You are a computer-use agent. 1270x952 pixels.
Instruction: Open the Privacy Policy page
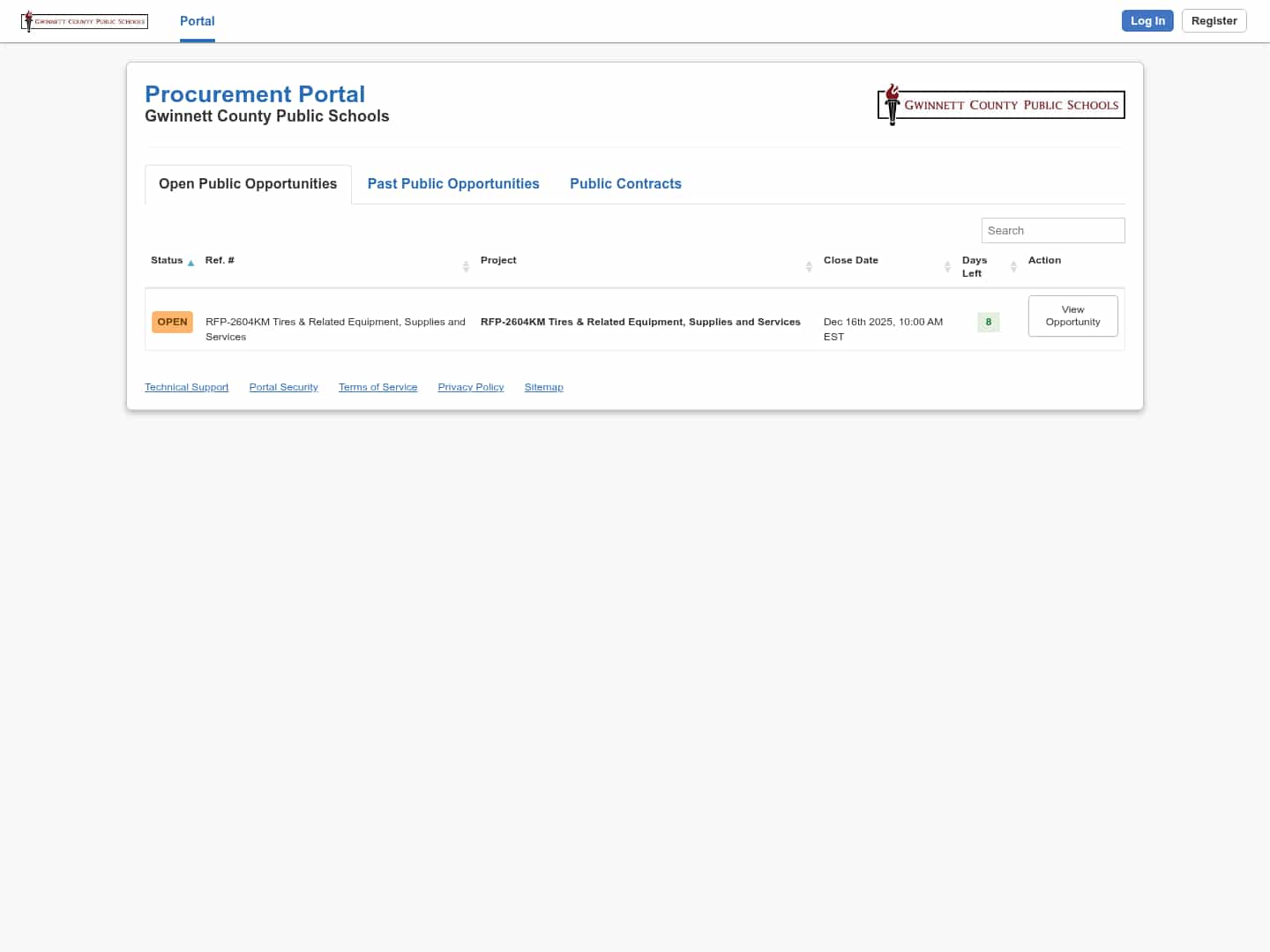click(x=470, y=386)
